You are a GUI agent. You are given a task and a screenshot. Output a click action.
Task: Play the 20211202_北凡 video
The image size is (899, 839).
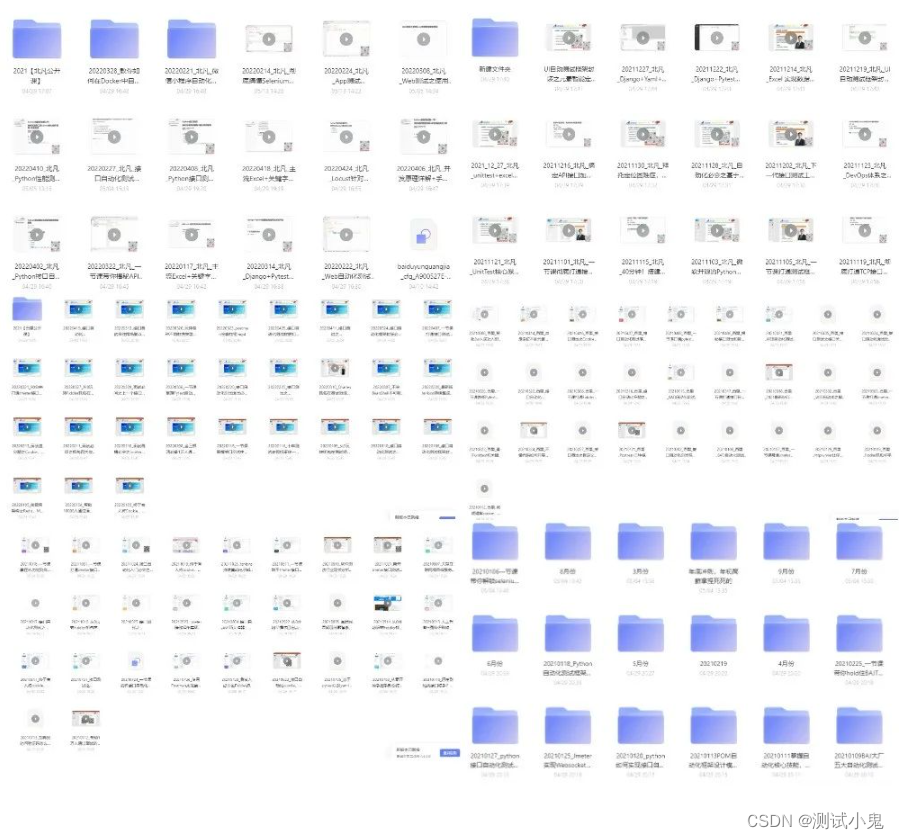point(791,134)
